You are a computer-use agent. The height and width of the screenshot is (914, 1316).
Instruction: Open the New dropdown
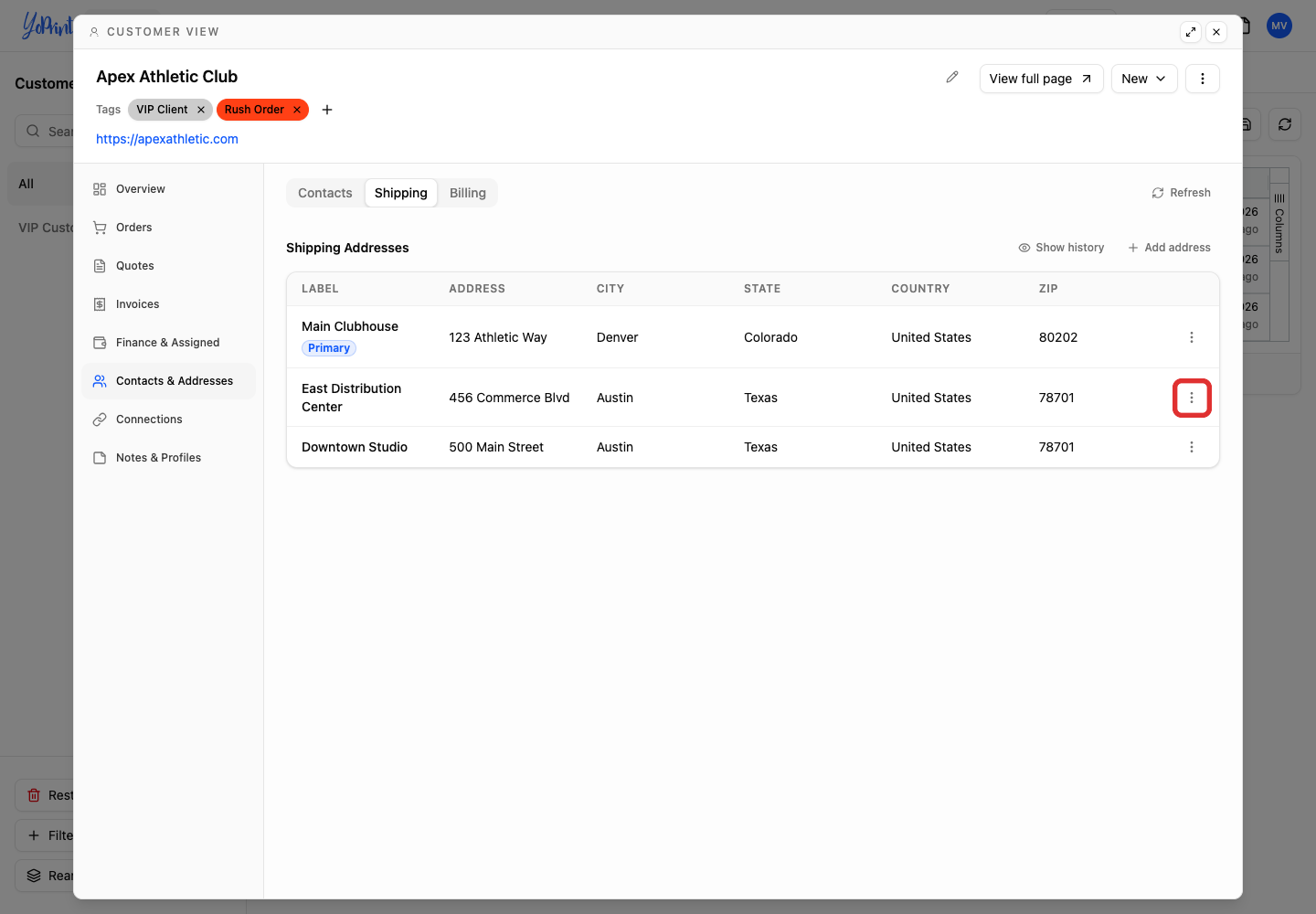coord(1144,79)
